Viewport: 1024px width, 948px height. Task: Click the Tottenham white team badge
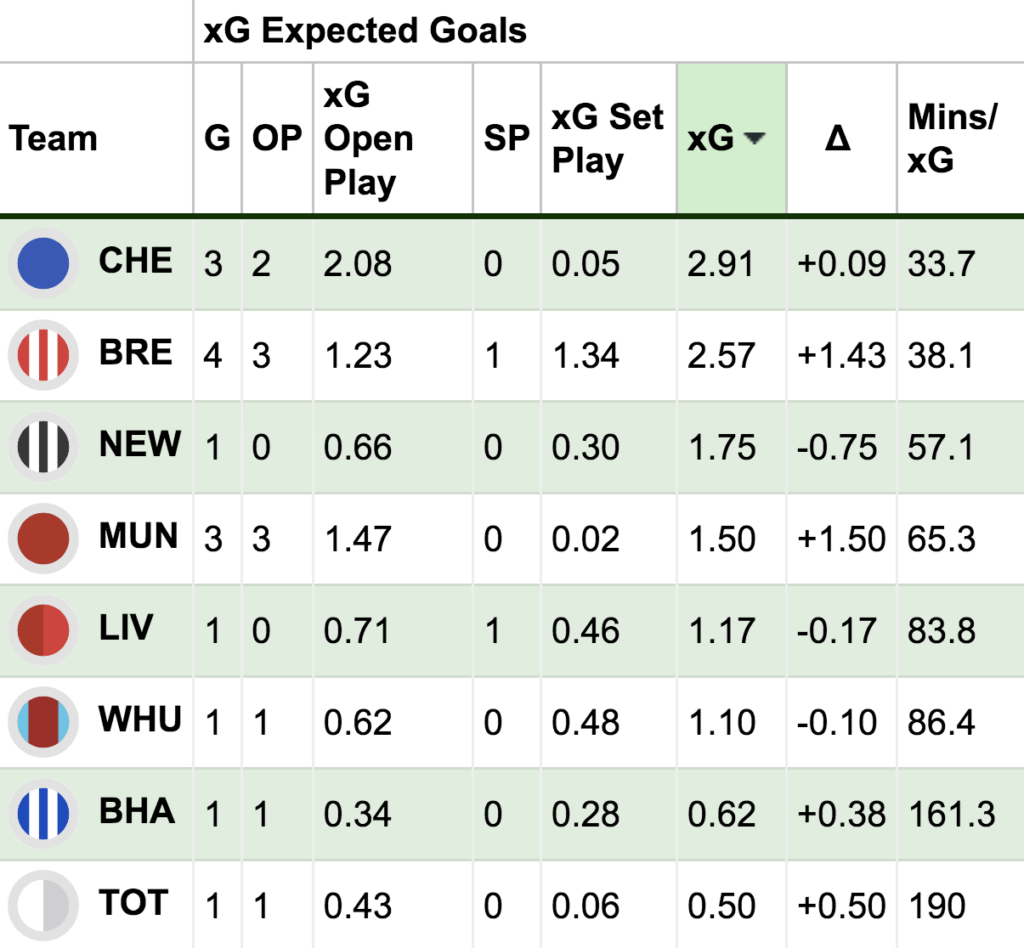(44, 906)
